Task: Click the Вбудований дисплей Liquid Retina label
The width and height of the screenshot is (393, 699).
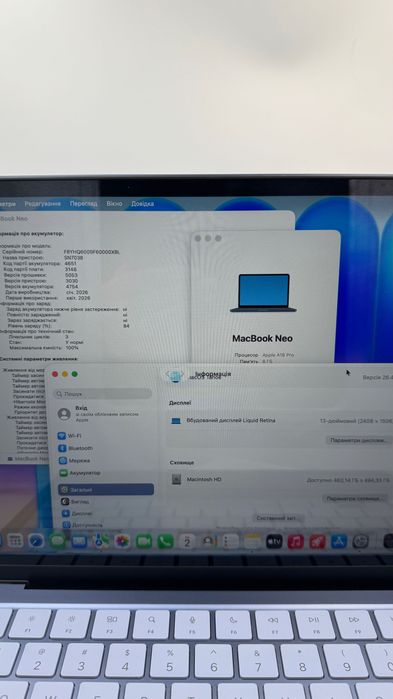Action: (x=231, y=420)
